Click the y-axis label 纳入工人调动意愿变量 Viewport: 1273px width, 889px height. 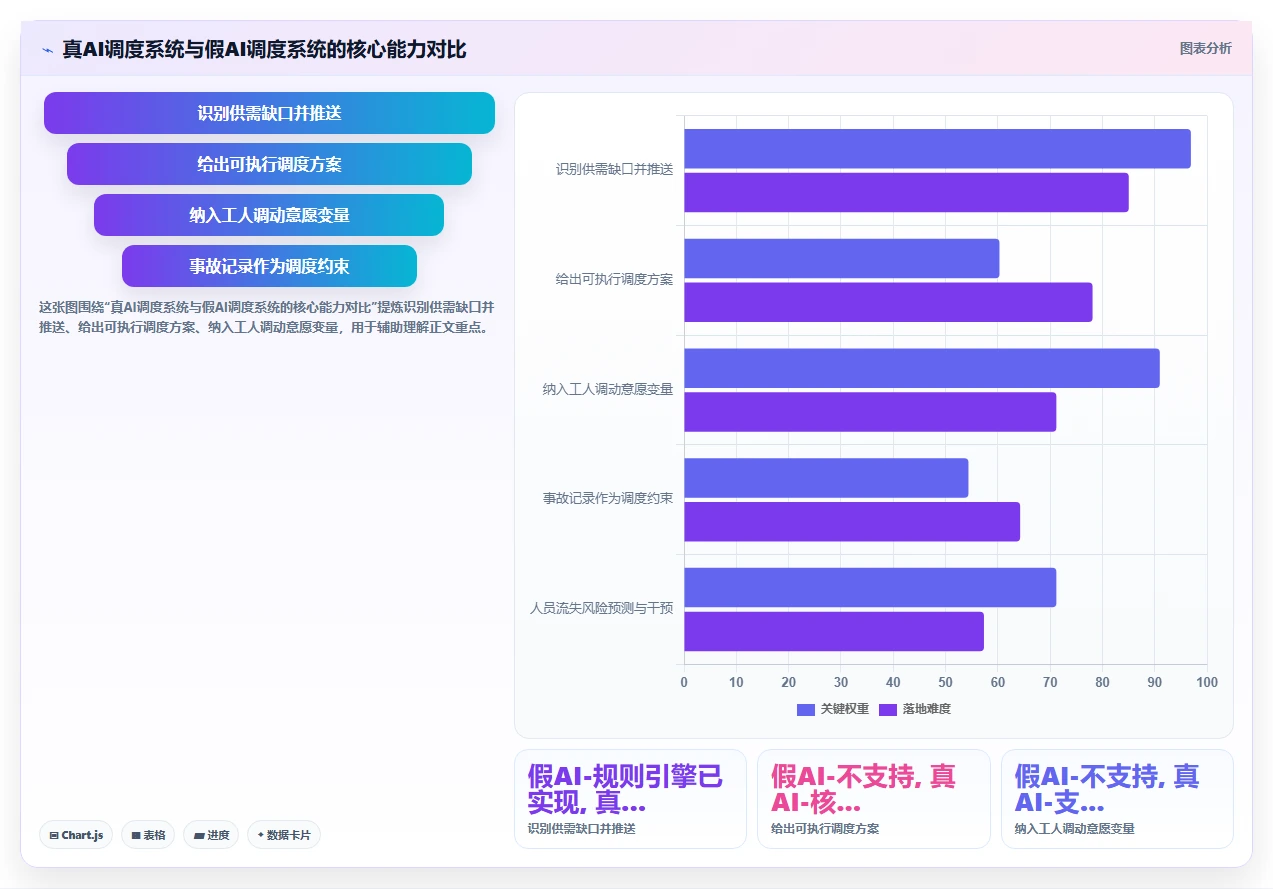coord(608,389)
